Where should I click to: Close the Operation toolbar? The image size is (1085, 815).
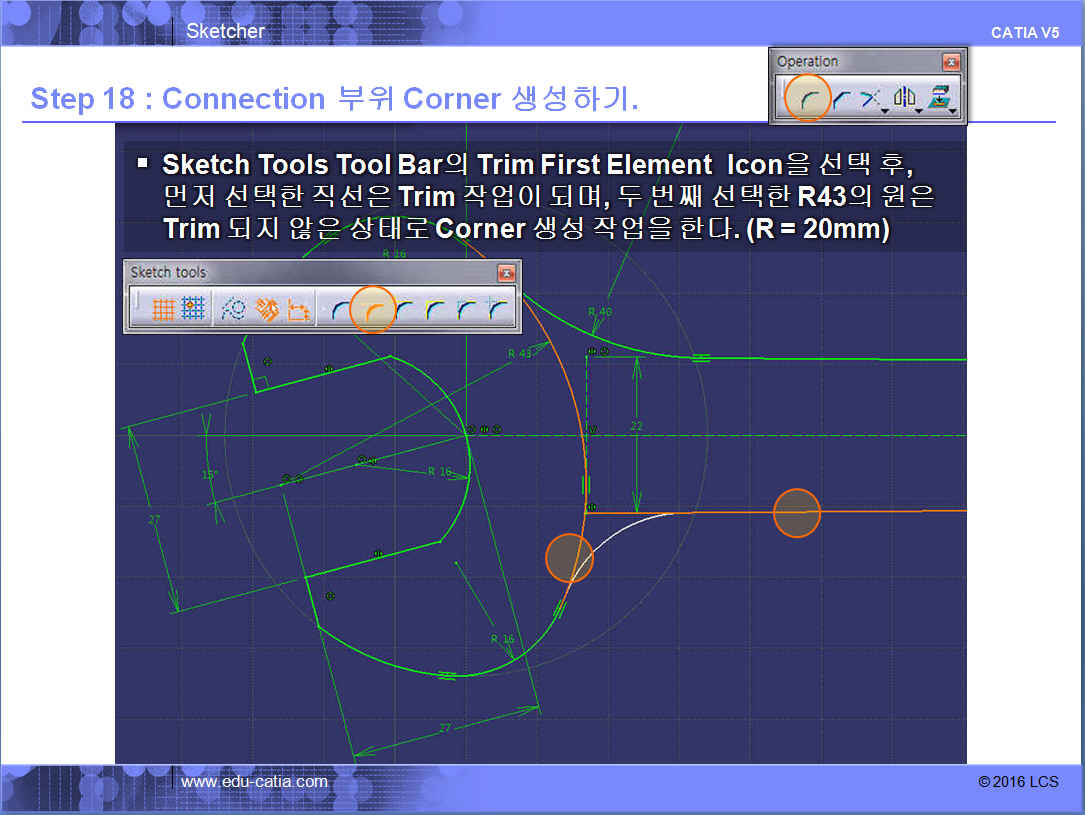tap(950, 62)
